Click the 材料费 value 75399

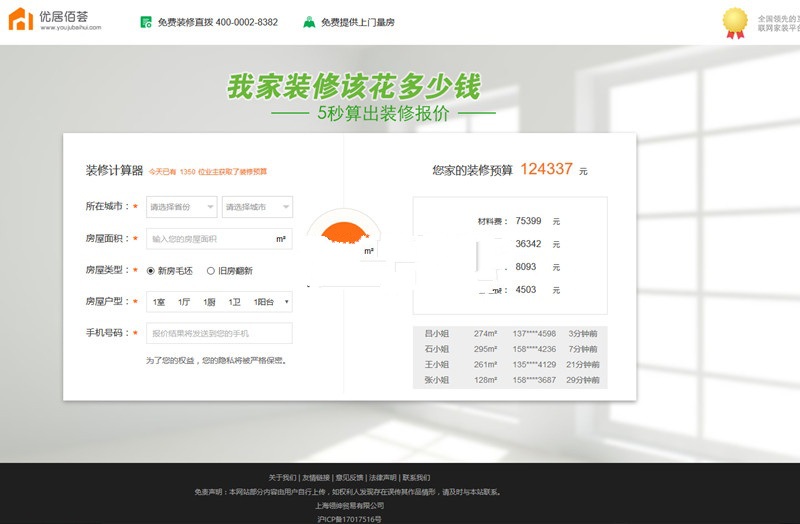pyautogui.click(x=528, y=221)
